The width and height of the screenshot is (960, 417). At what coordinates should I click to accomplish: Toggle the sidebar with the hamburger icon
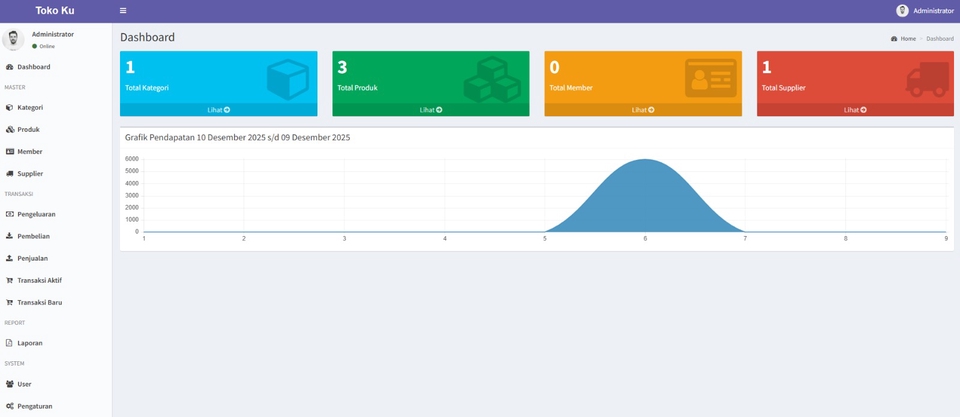click(123, 11)
